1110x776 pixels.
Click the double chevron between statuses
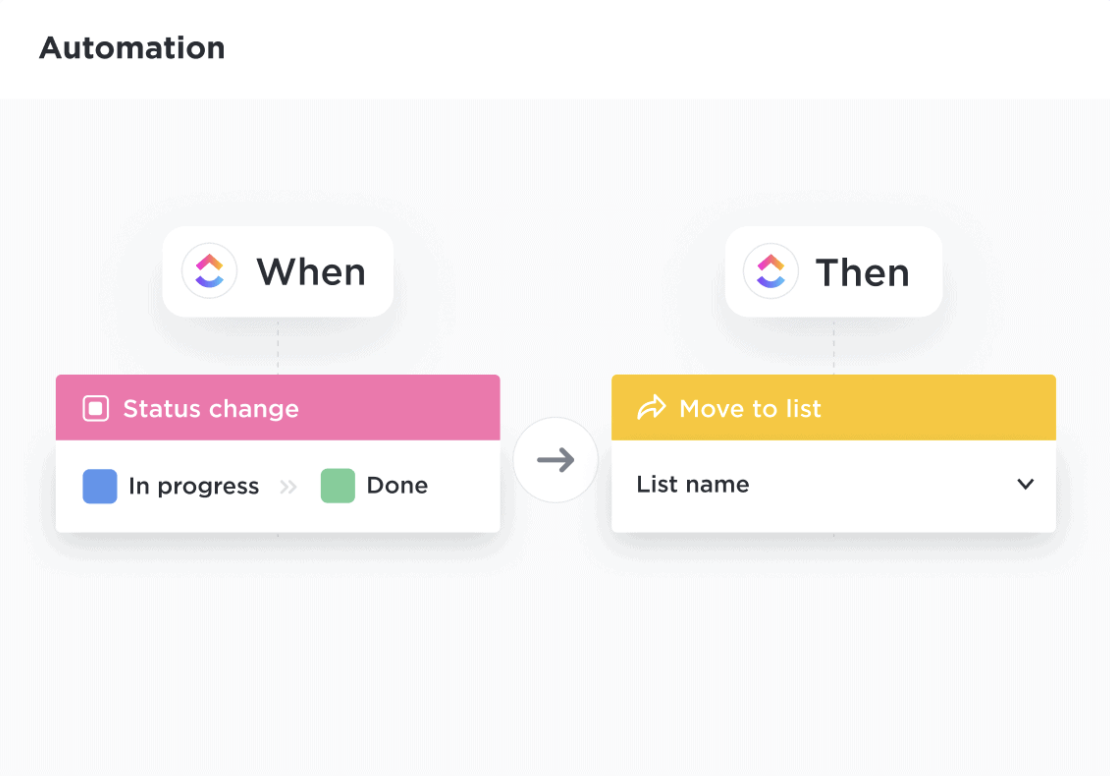tap(289, 487)
